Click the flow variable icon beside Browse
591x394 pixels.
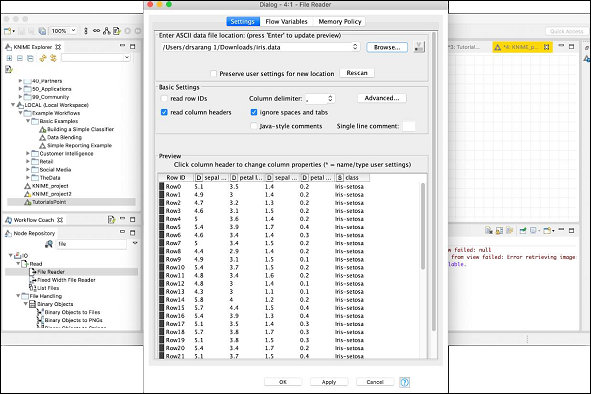(x=418, y=47)
